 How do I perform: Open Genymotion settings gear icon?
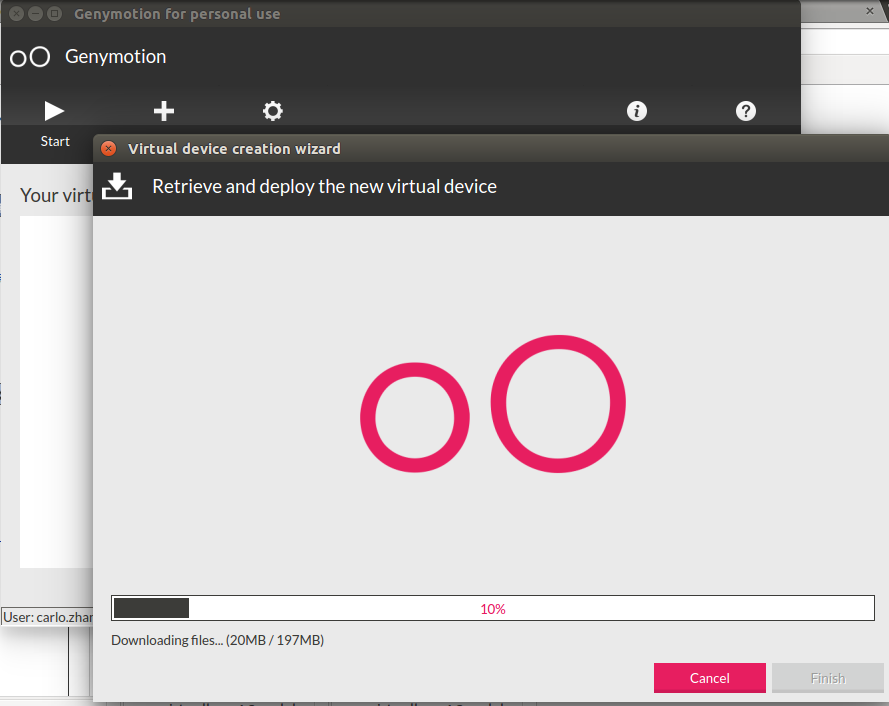pos(273,111)
